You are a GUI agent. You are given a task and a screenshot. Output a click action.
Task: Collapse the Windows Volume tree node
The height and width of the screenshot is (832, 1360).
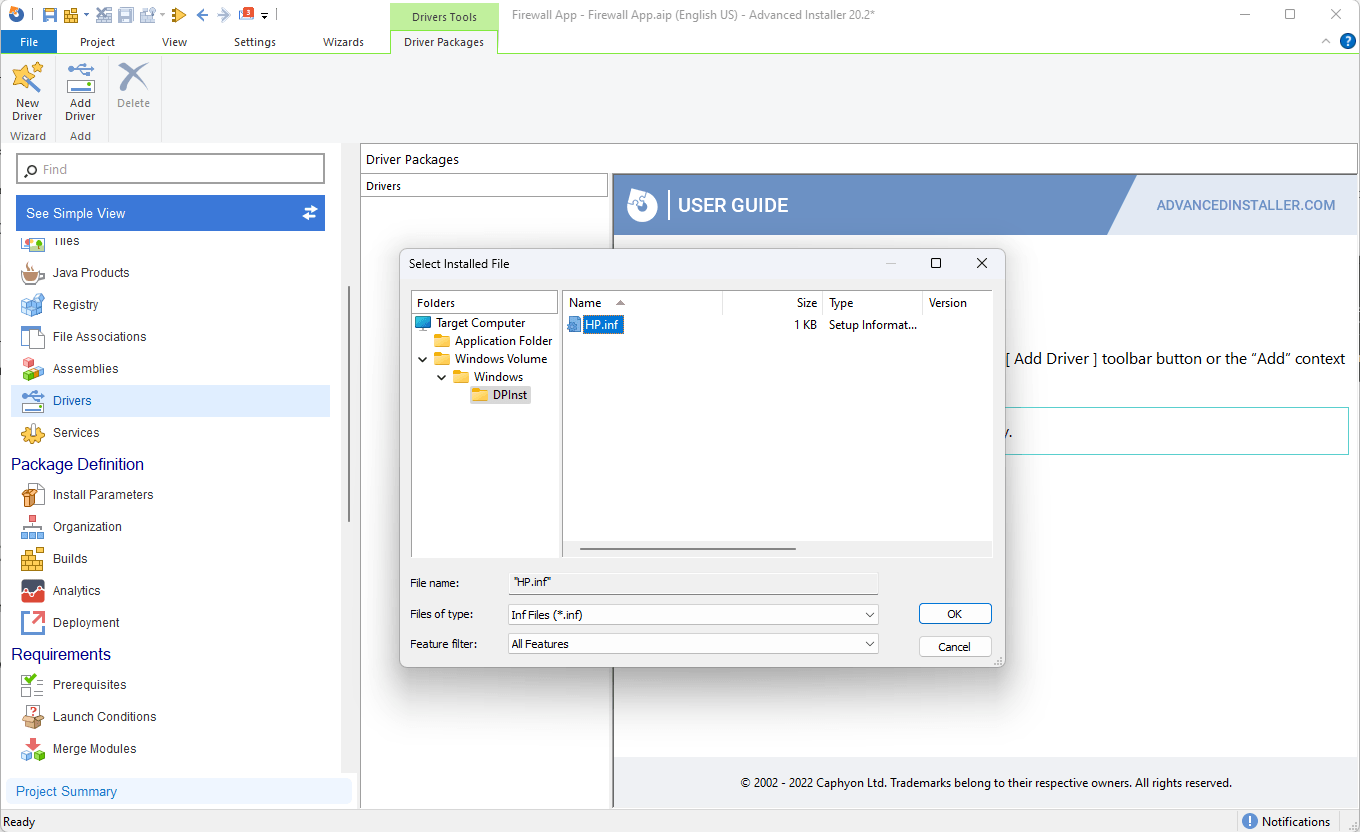[x=423, y=359]
